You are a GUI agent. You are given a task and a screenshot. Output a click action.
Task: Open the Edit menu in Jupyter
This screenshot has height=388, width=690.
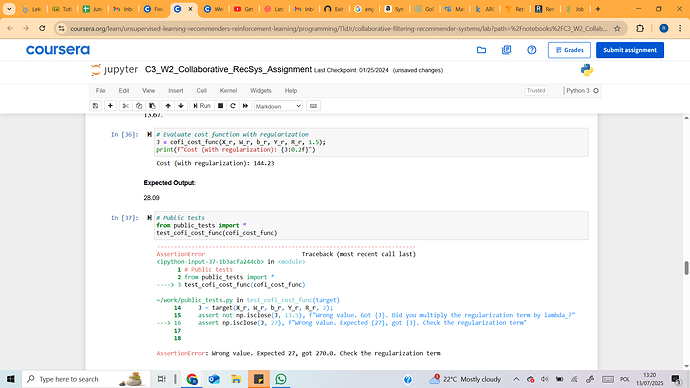tap(124, 91)
